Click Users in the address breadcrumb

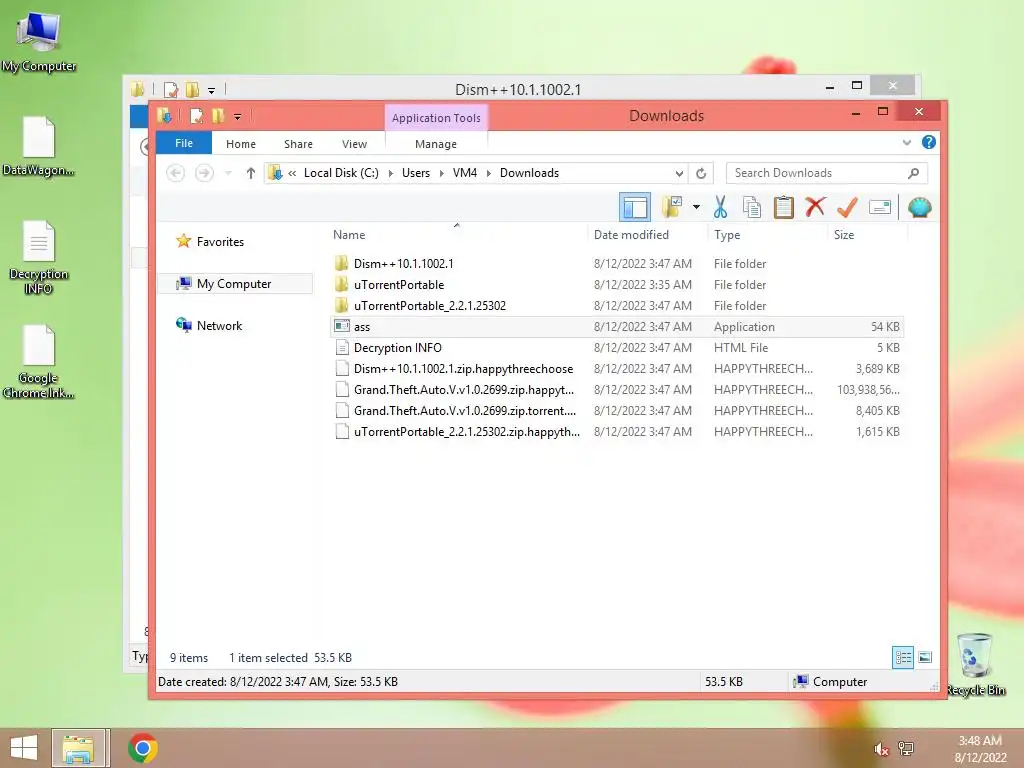coord(416,173)
